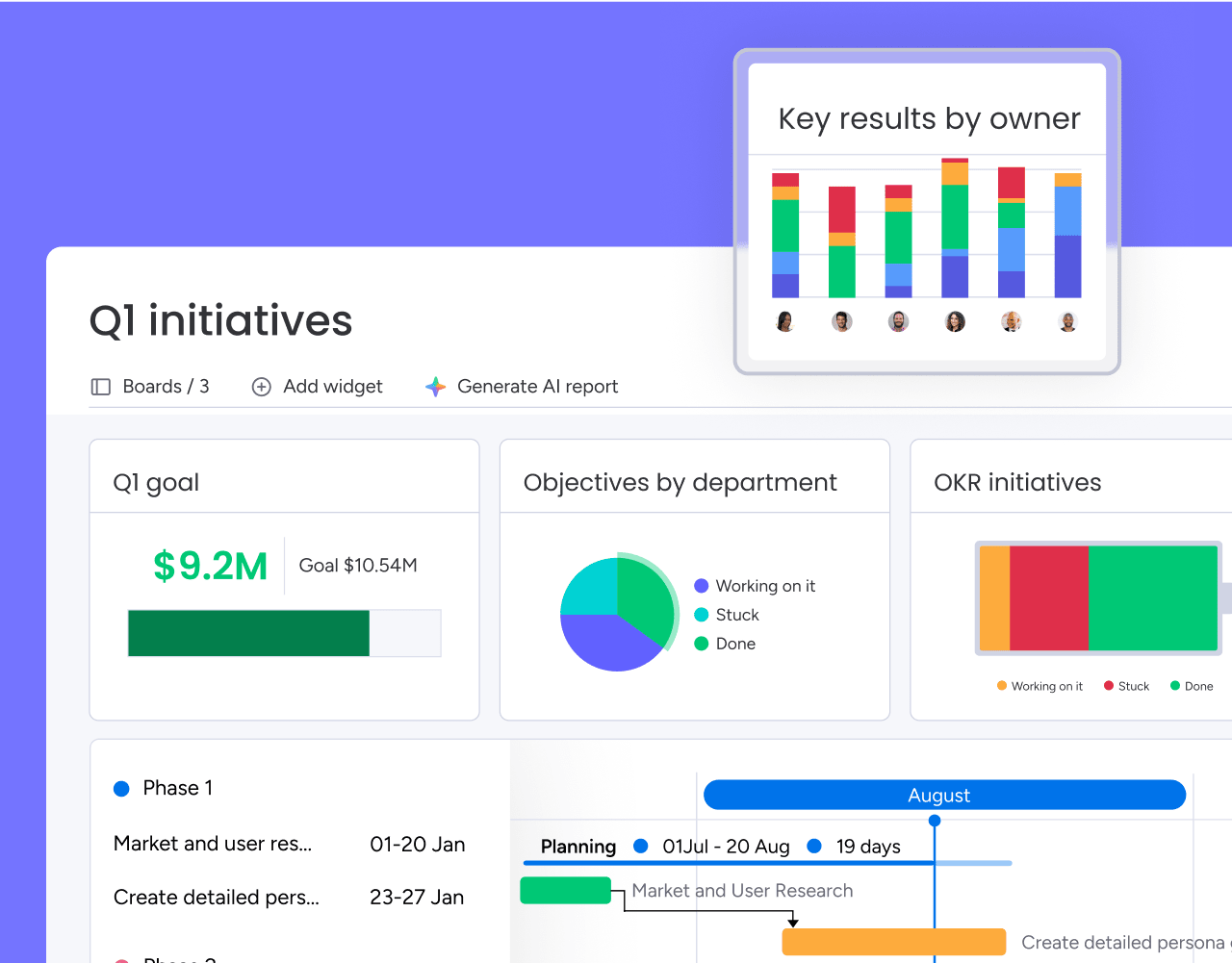The width and height of the screenshot is (1232, 963).
Task: Click the Goal $10.54M text
Action: (x=358, y=566)
